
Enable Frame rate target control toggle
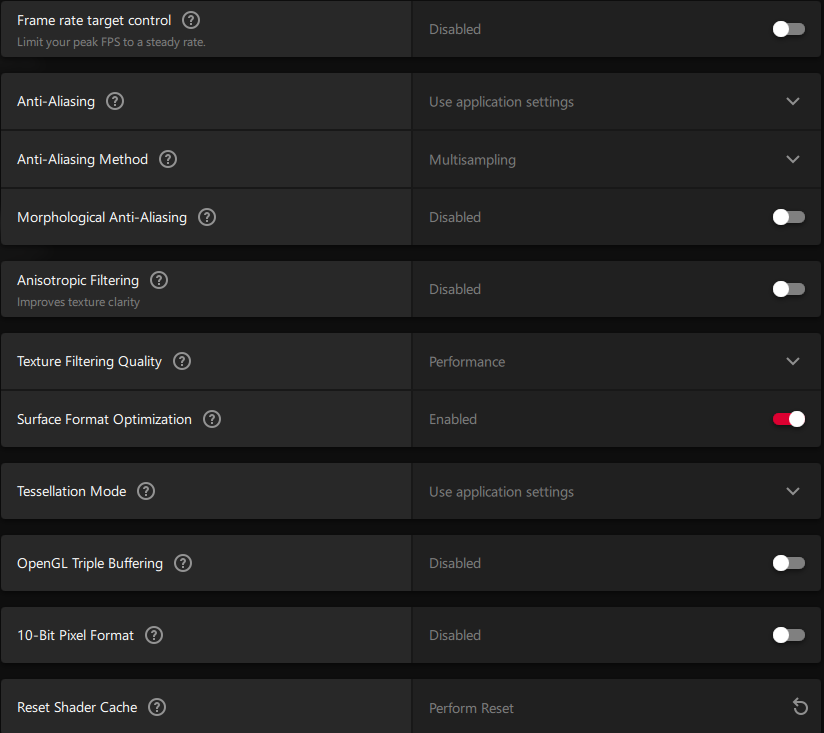(x=788, y=29)
